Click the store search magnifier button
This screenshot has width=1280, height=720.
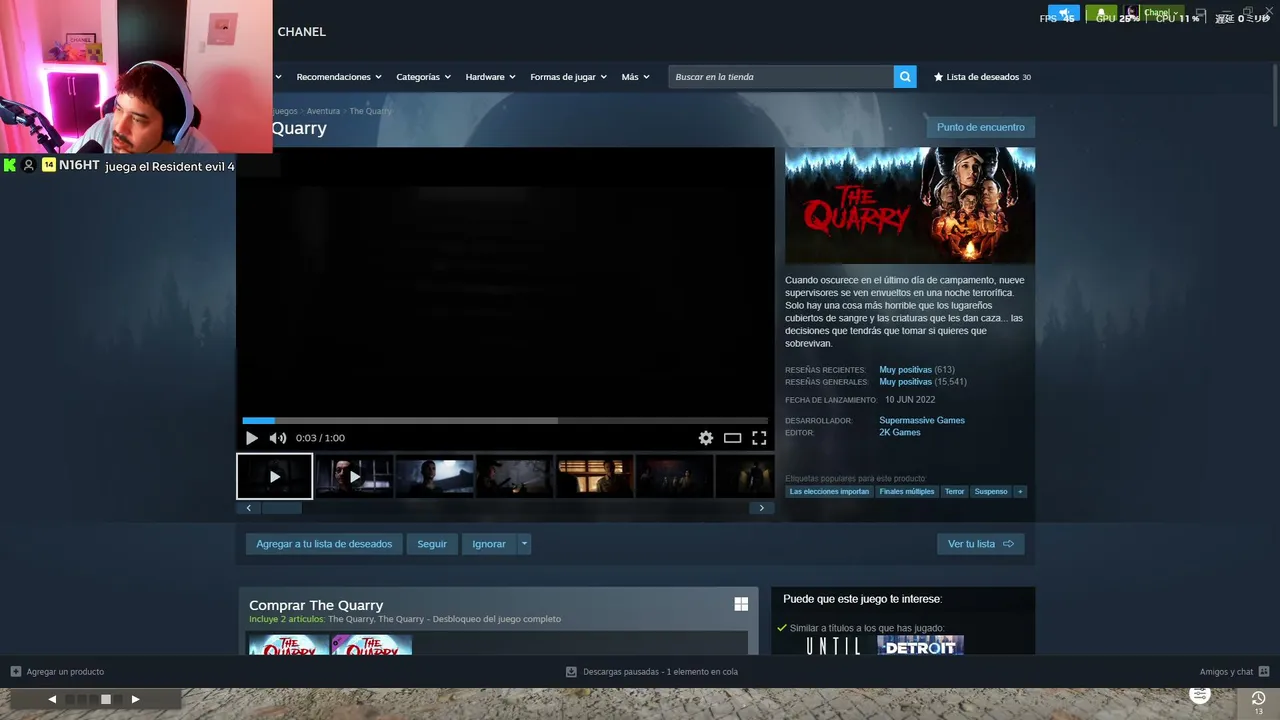905,77
